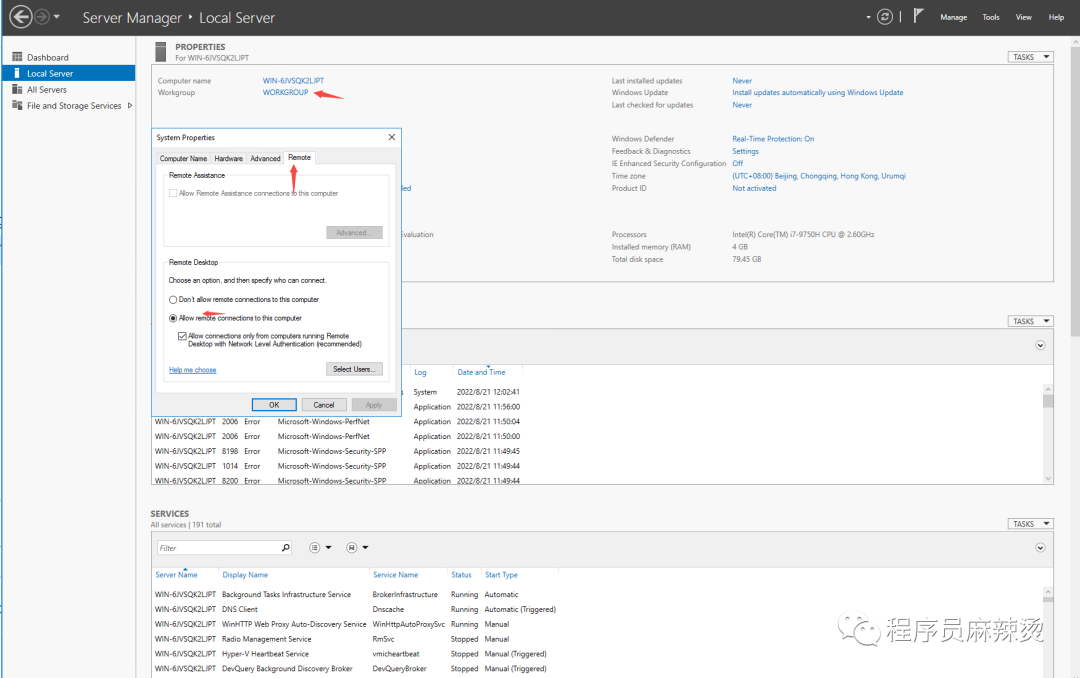
Task: Open the Manage menu
Action: pos(953,17)
